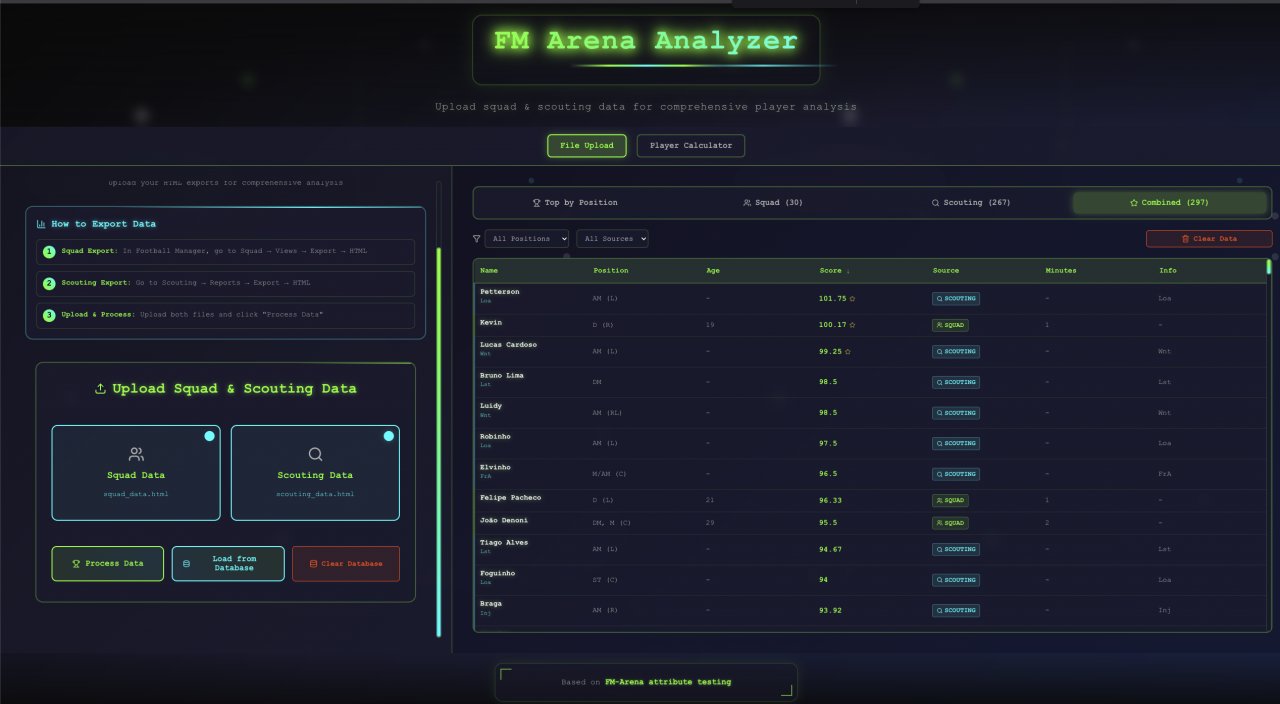
Task: Click the SCOUTING badge in Petterson row
Action: pyautogui.click(x=956, y=298)
